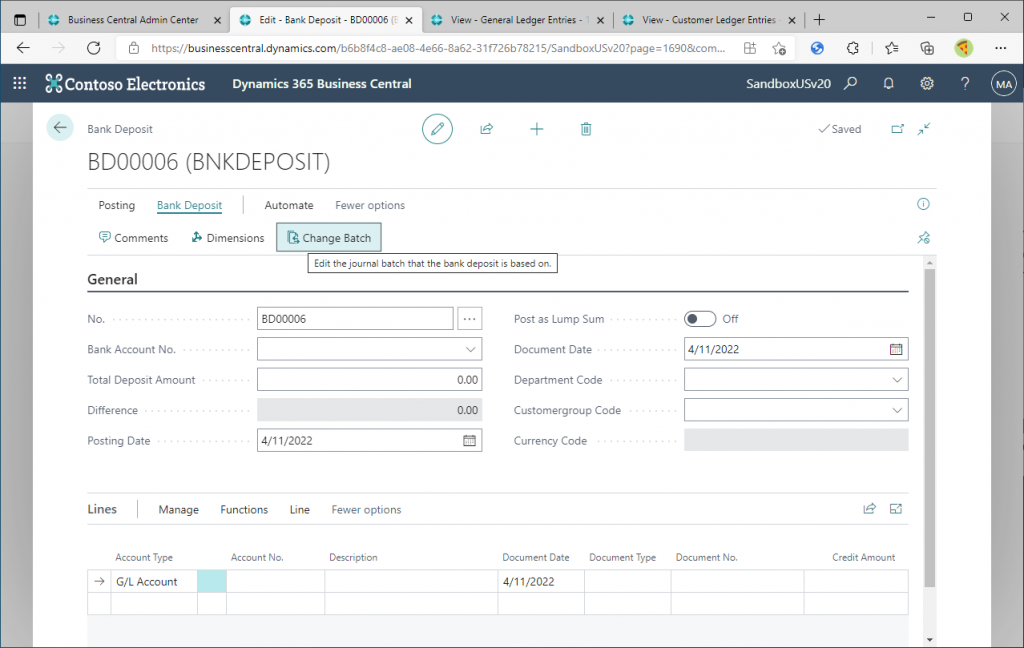Open the Functions menu in Lines
The width and height of the screenshot is (1024, 648).
[x=244, y=510]
